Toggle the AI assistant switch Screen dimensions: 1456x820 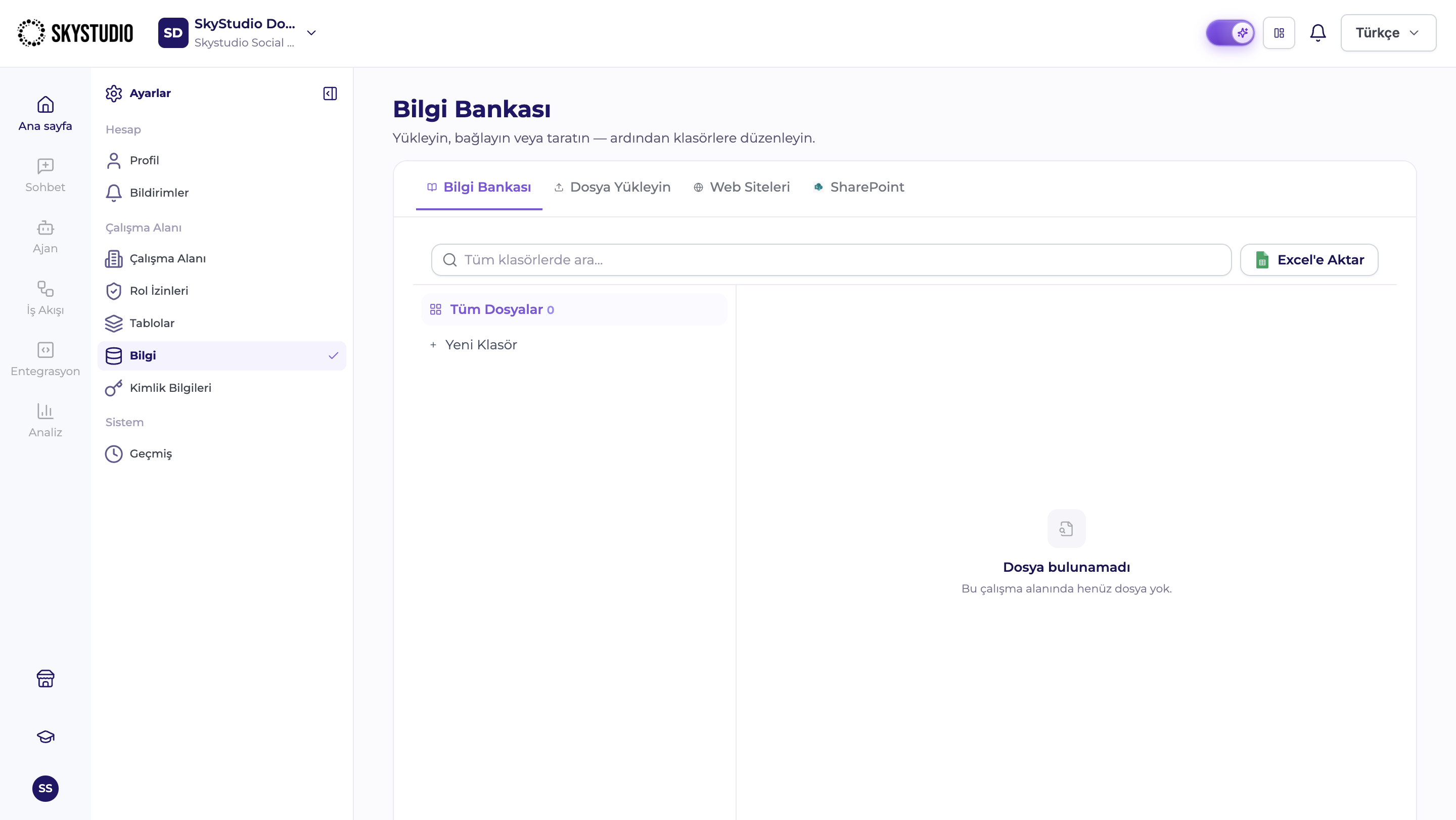(1230, 33)
